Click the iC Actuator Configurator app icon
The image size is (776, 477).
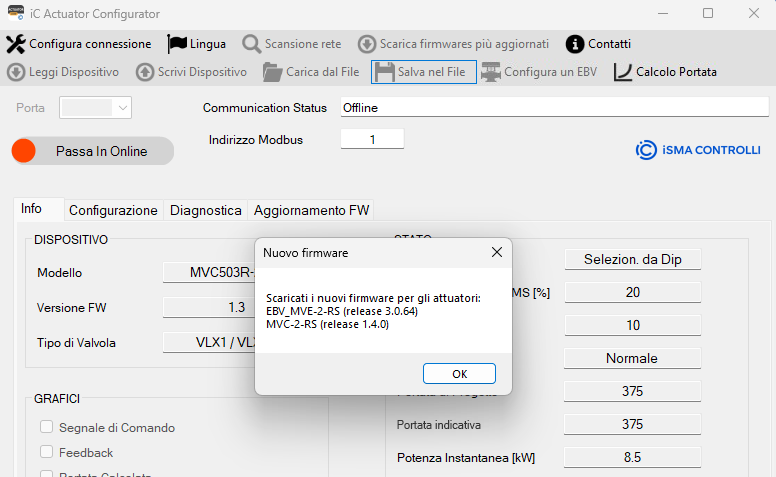pyautogui.click(x=16, y=13)
